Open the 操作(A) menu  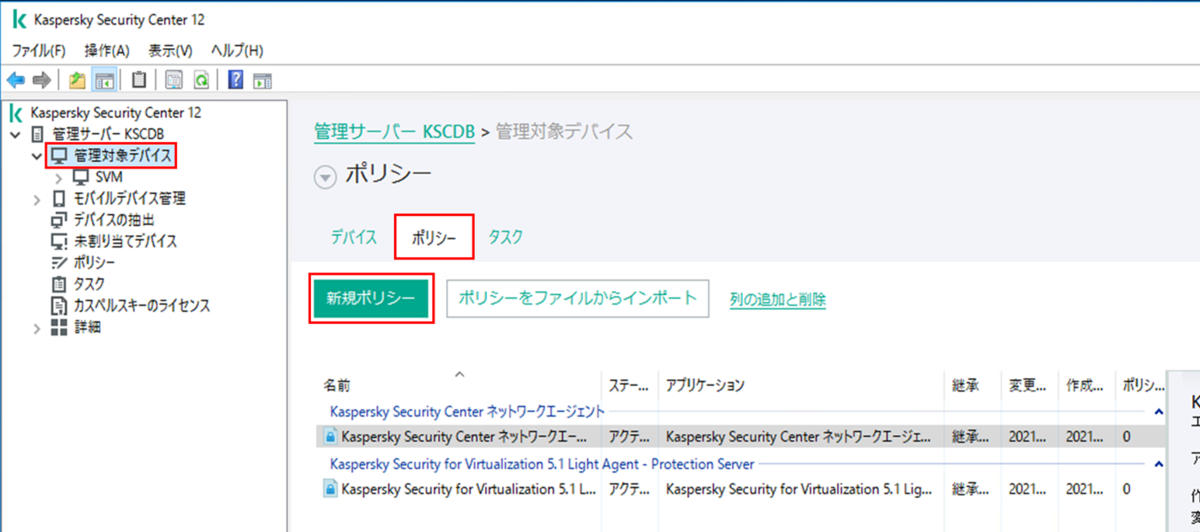(x=107, y=50)
